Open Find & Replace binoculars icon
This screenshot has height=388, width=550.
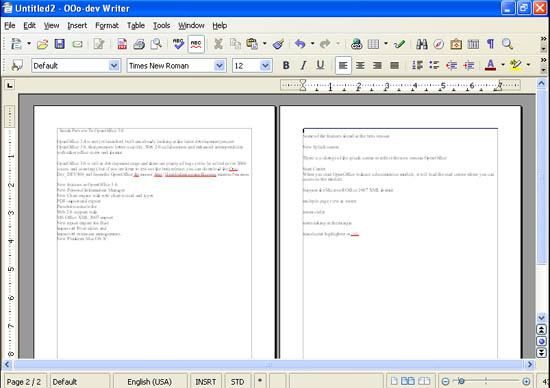click(x=421, y=44)
